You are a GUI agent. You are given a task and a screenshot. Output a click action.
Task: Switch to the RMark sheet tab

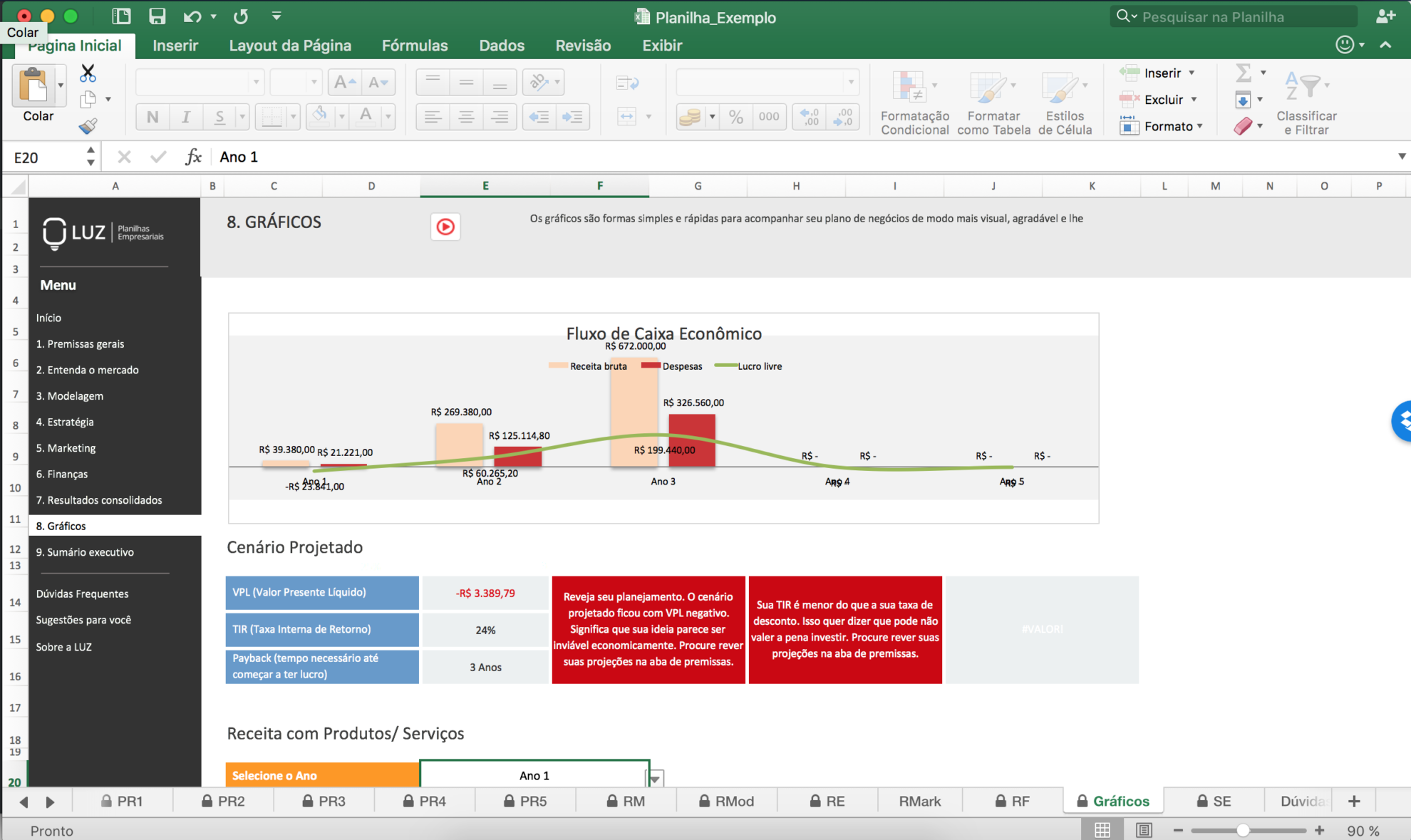(919, 802)
